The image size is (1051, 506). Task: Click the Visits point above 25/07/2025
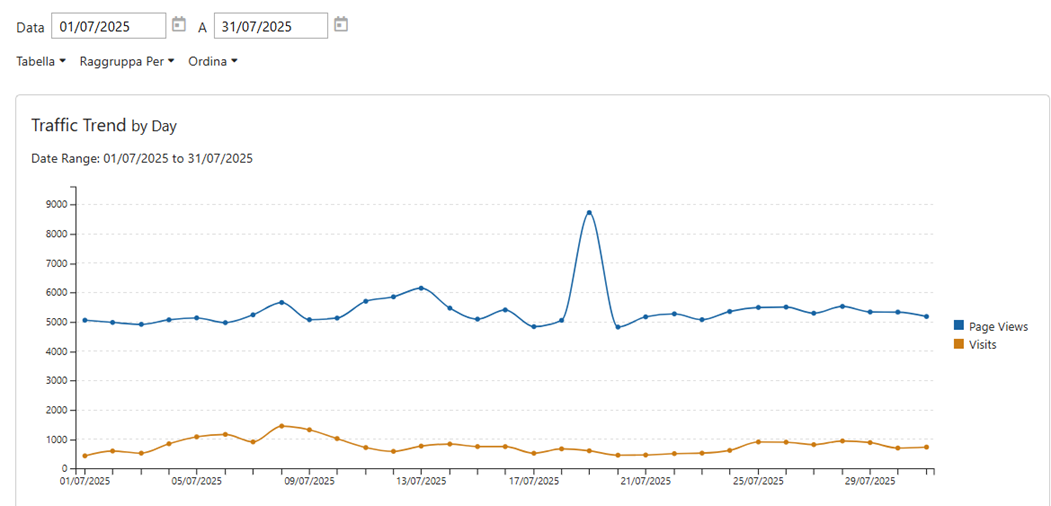758,442
